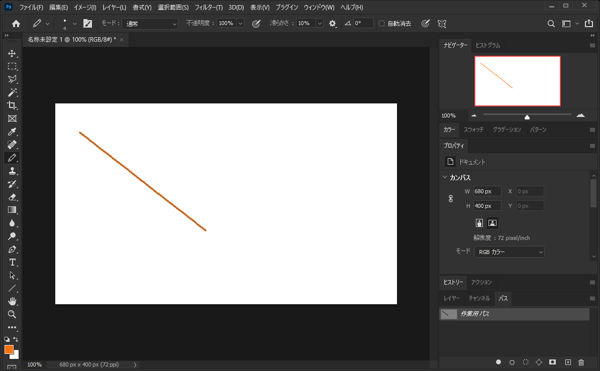Open the search magnifier in options bar
Image resolution: width=600 pixels, height=371 pixels.
tap(551, 24)
